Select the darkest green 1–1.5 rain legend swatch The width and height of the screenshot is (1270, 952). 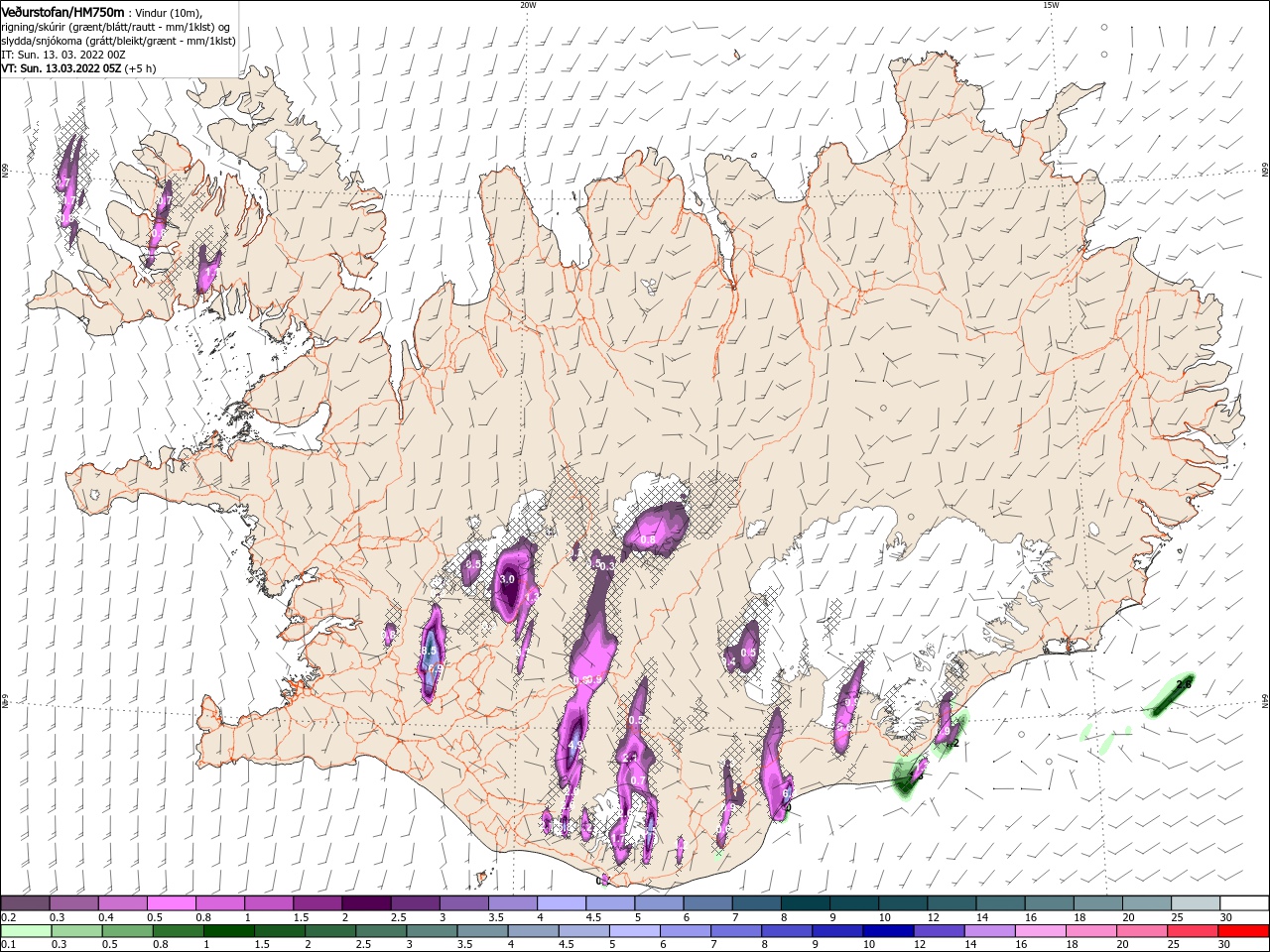point(228,931)
